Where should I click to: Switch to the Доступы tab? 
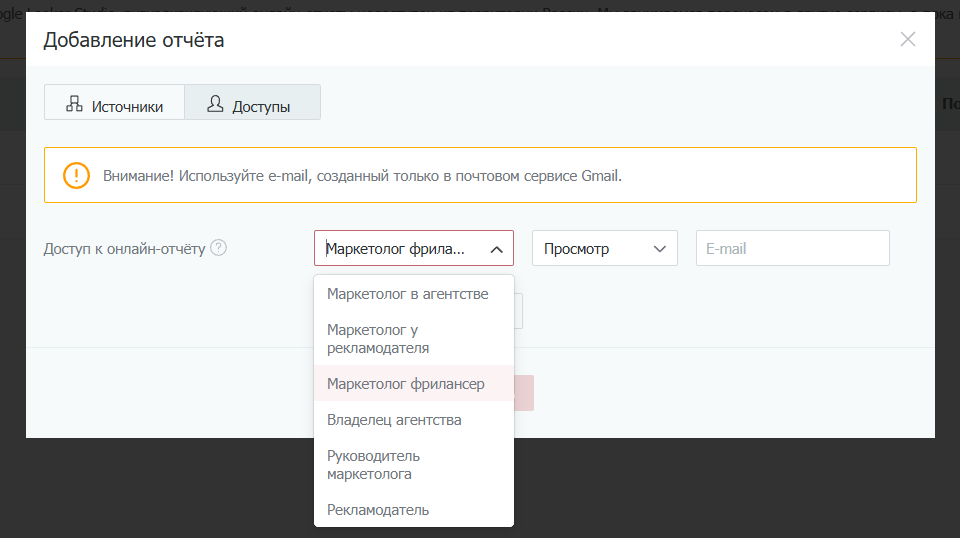[252, 102]
